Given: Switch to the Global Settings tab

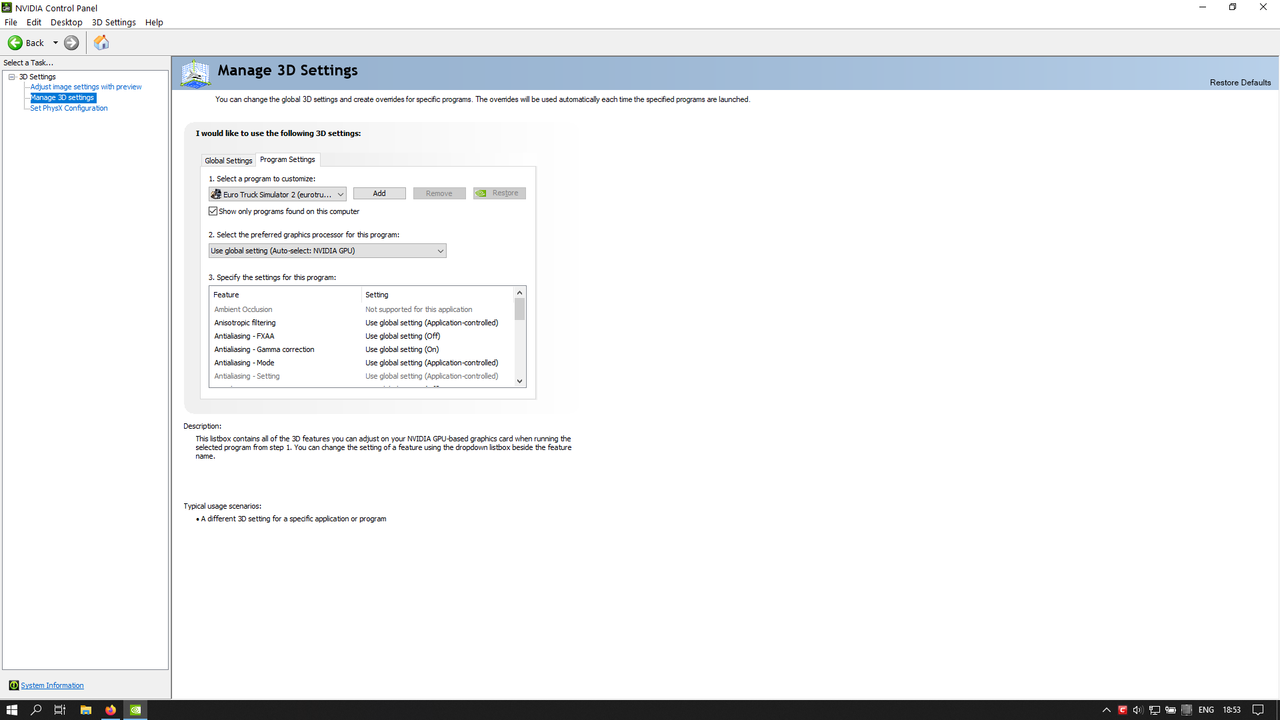Looking at the screenshot, I should pyautogui.click(x=228, y=160).
